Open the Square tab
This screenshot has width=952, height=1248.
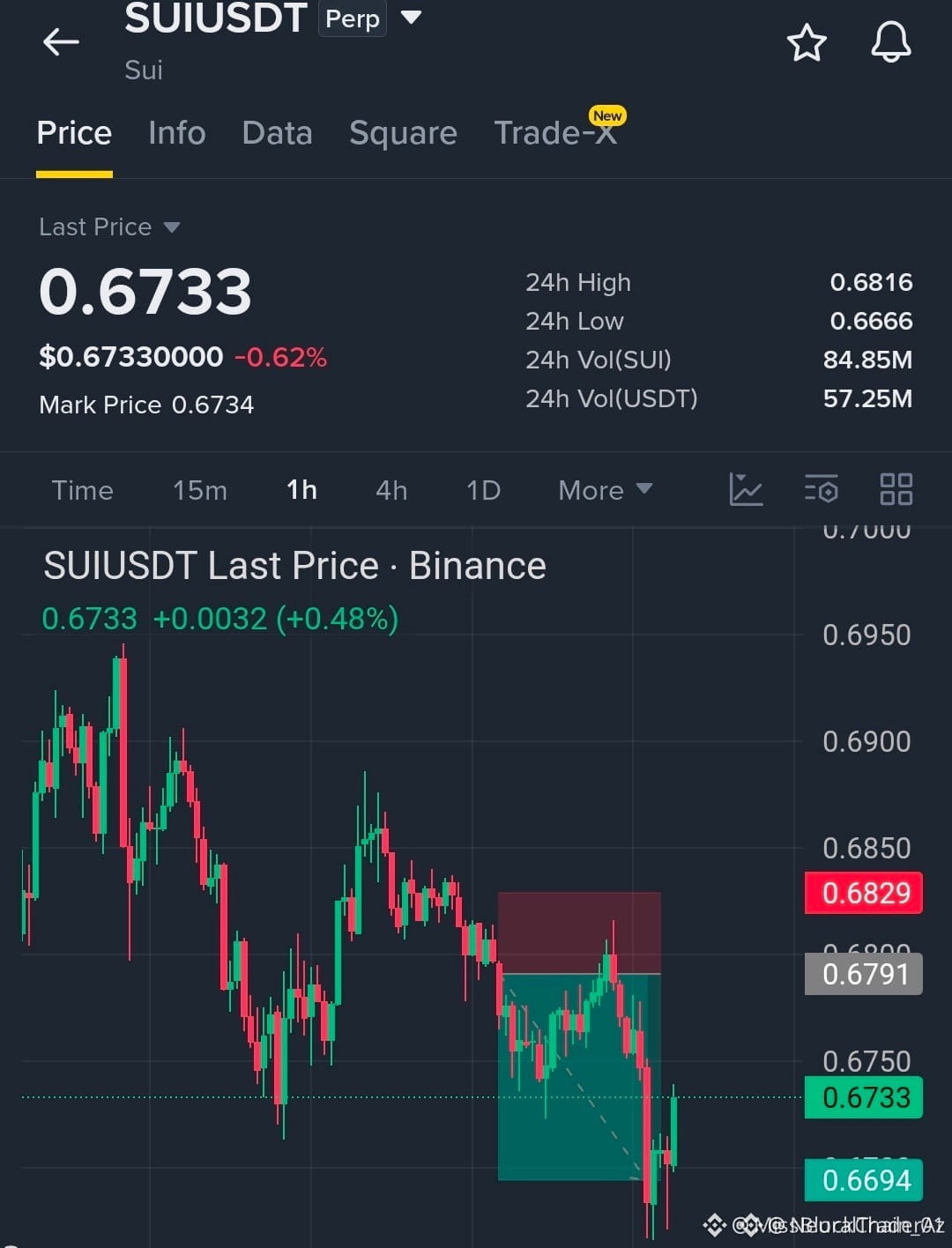point(403,133)
